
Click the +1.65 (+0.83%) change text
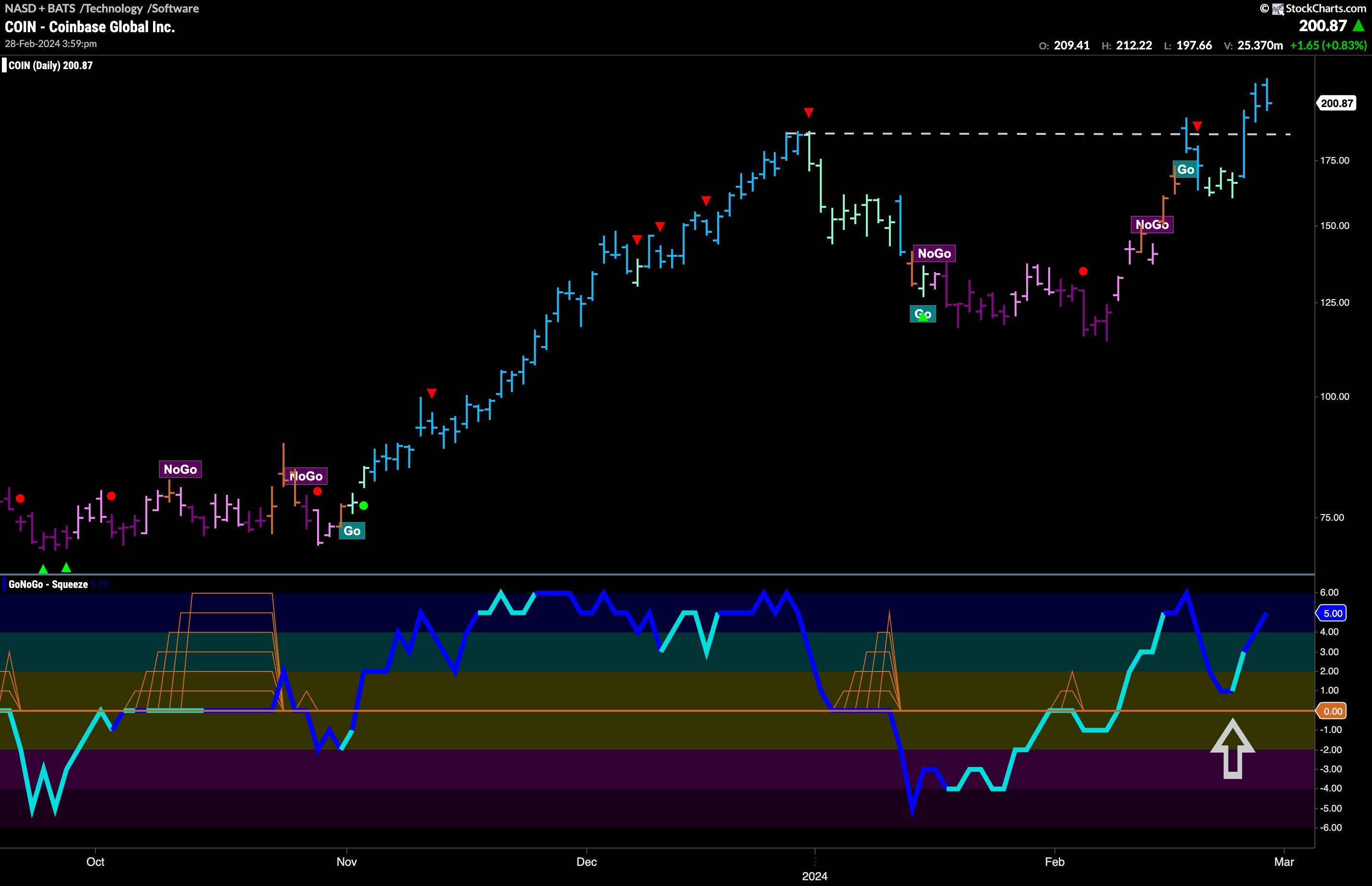point(1328,46)
